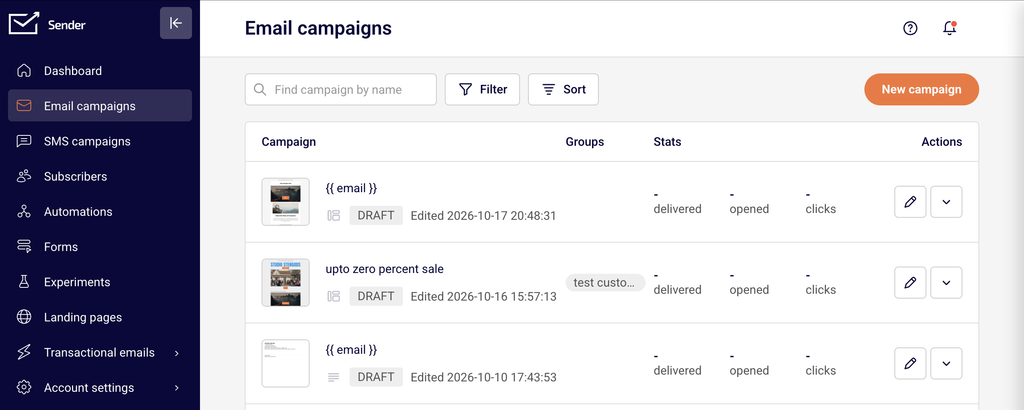Focus the Find campaign by name field
Screen dimensions: 1024x410
pyautogui.click(x=341, y=89)
